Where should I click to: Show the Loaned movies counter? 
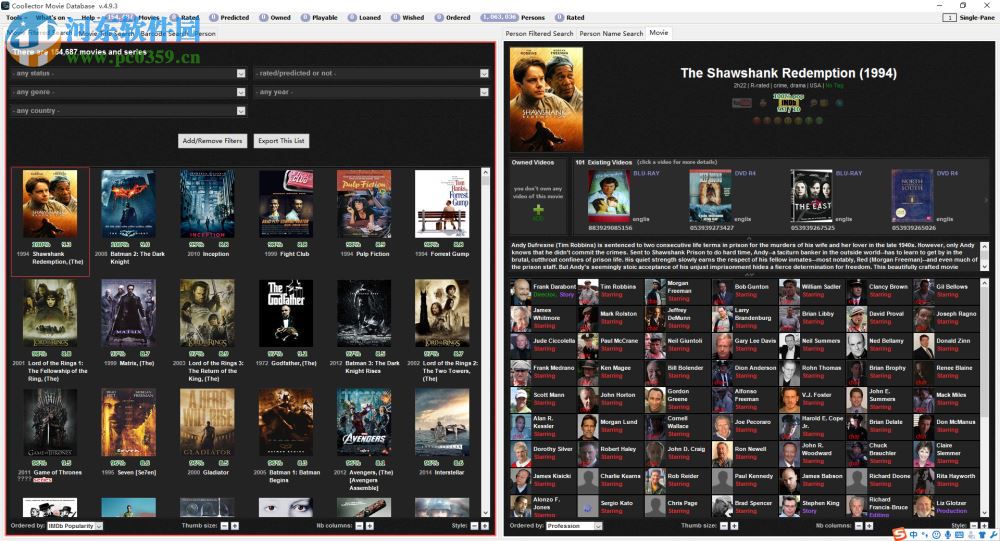364,17
